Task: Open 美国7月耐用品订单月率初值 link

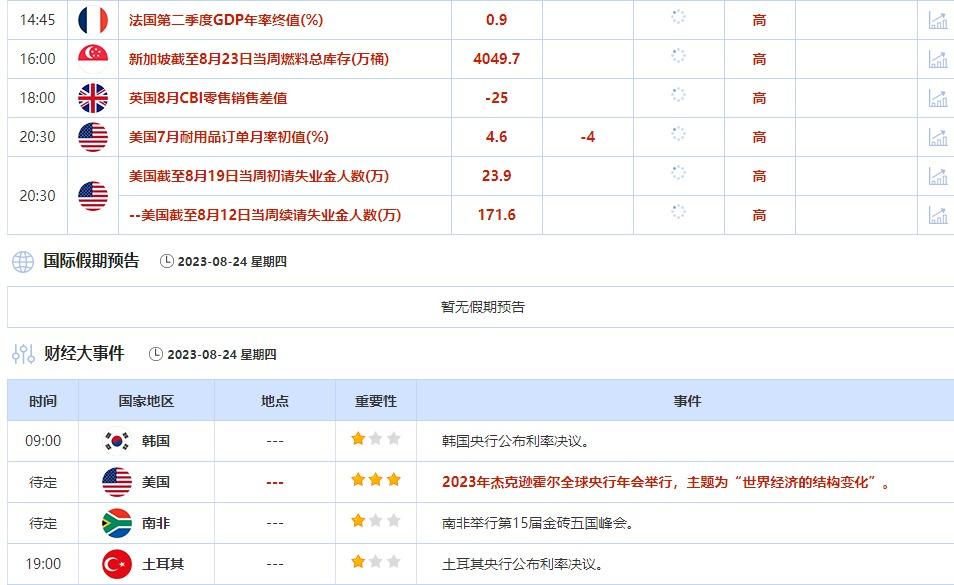Action: 229,137
